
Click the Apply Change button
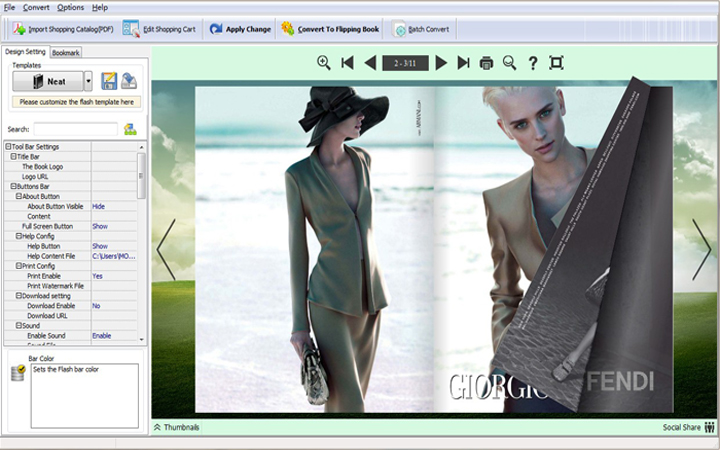pos(240,29)
